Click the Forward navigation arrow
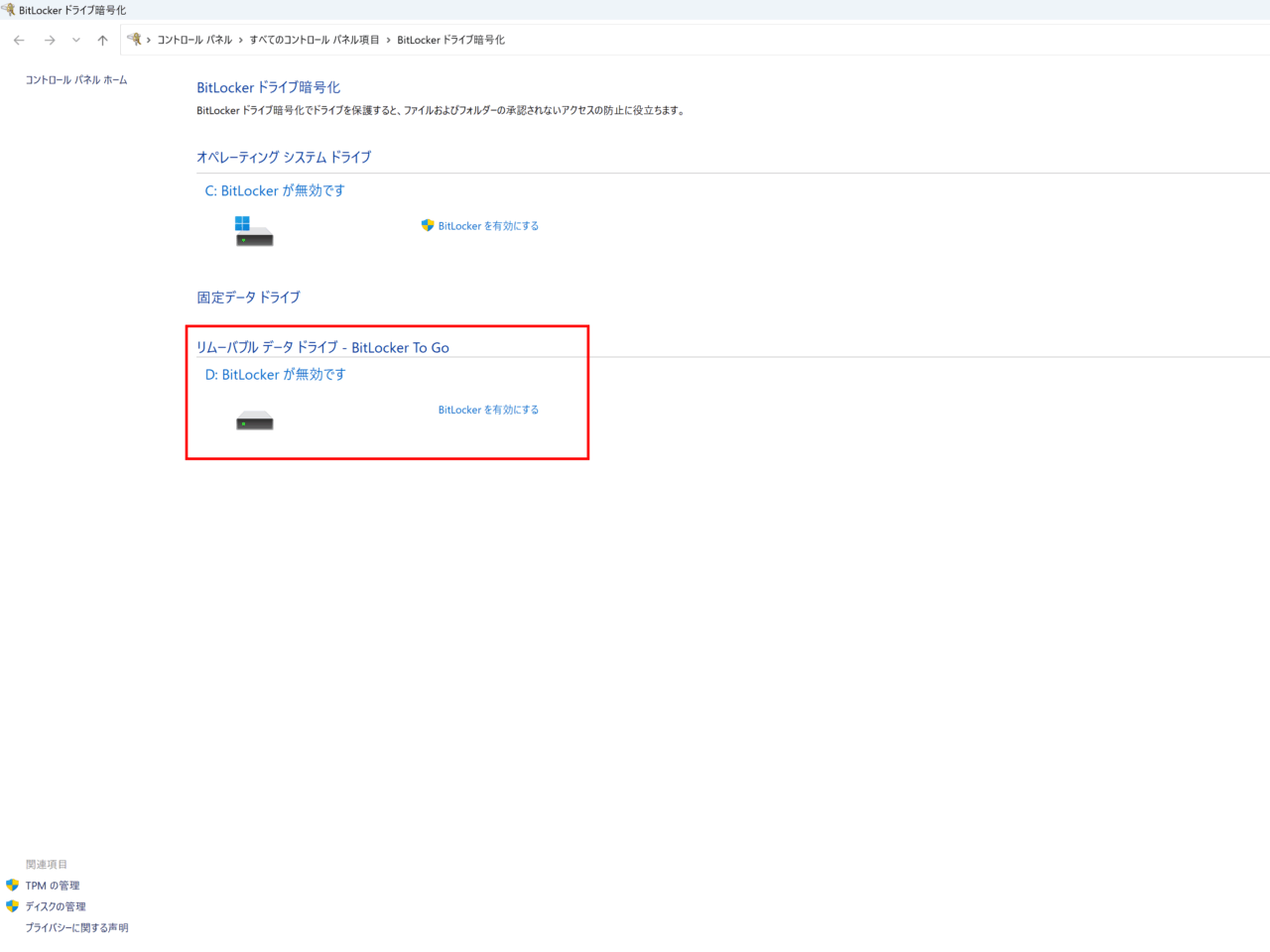The image size is (1270, 952). tap(50, 41)
